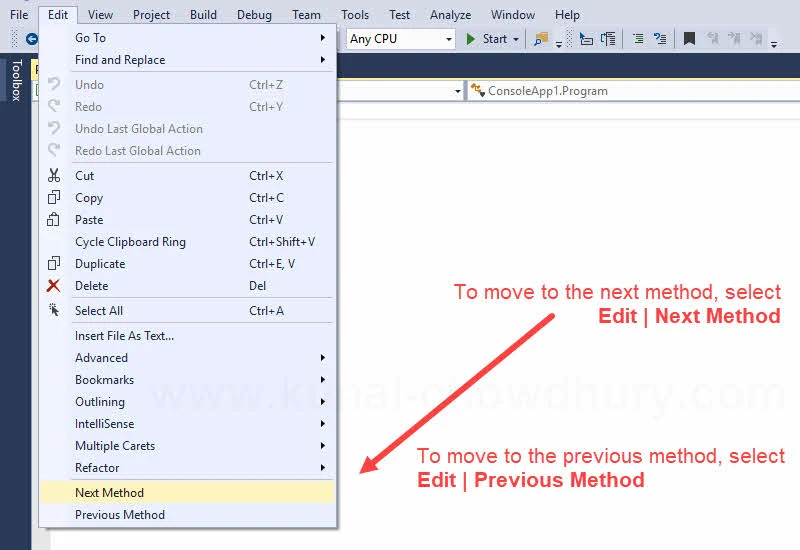
Task: Select the highlighted Next Method item
Action: (187, 492)
